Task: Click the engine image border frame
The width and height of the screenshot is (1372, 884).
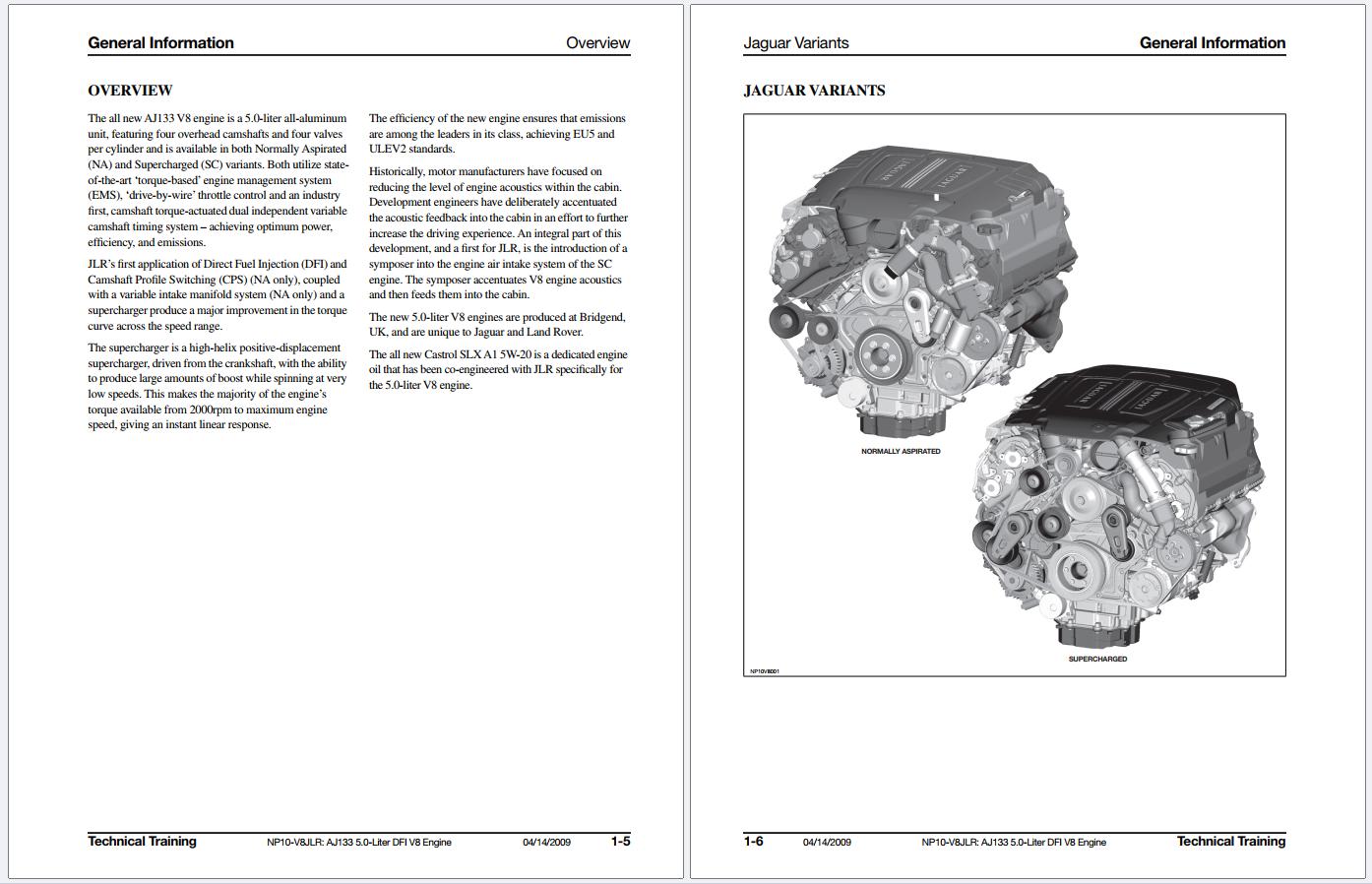Action: coord(1014,115)
